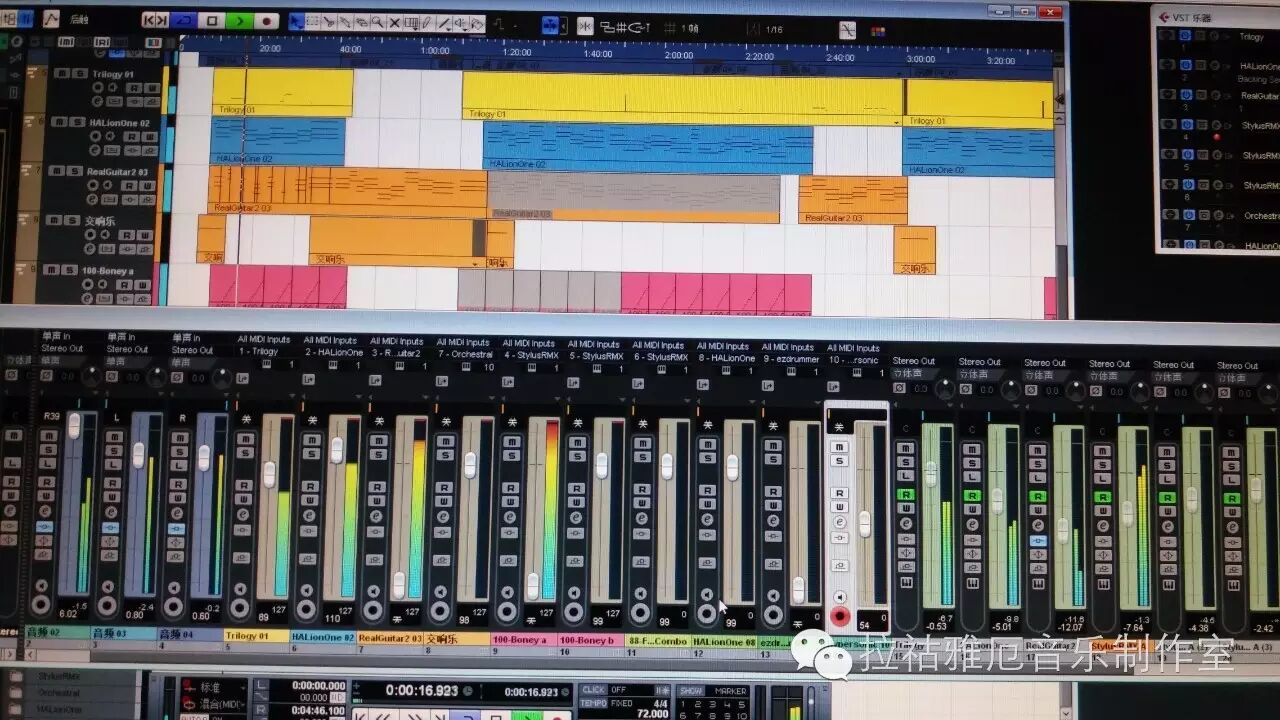Mute the HALionOne 02 track
This screenshot has height=720, width=1280.
pos(59,122)
